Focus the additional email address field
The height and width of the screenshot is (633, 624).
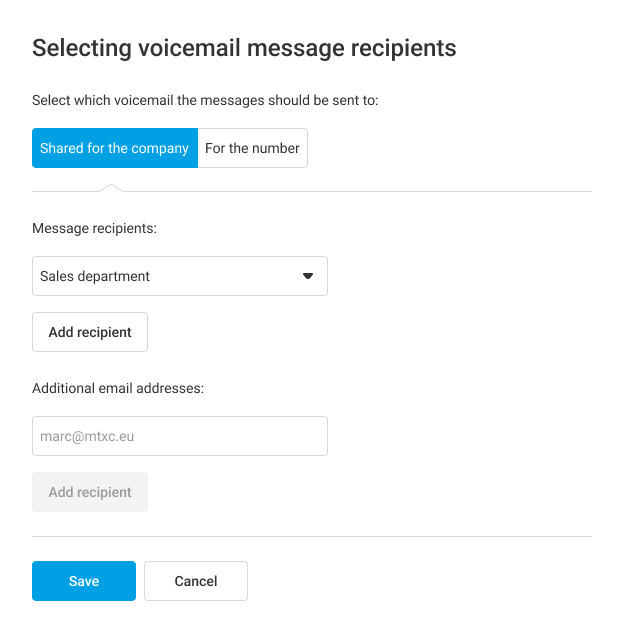[x=180, y=436]
